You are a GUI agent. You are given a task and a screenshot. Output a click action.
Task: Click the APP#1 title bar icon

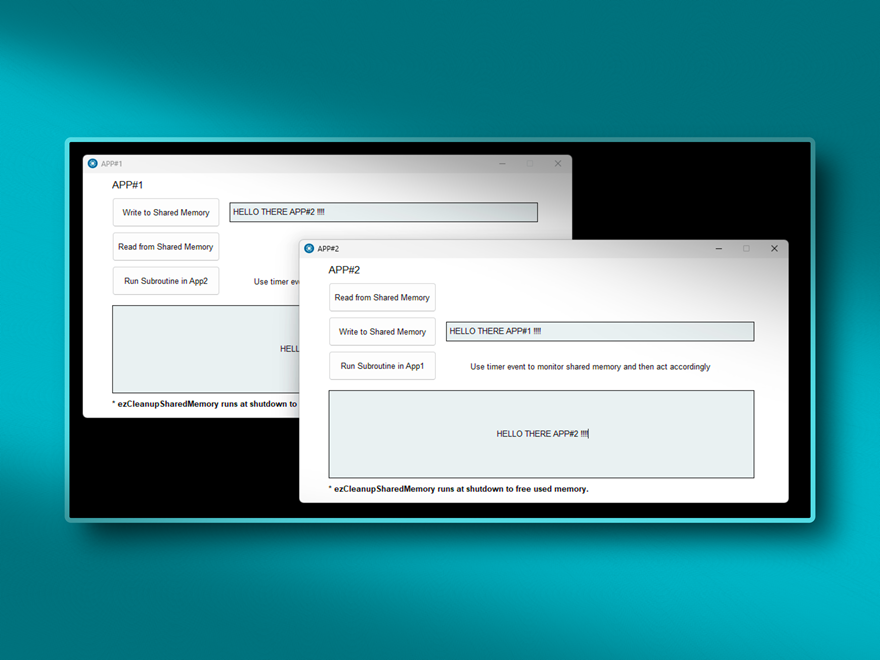click(x=92, y=164)
